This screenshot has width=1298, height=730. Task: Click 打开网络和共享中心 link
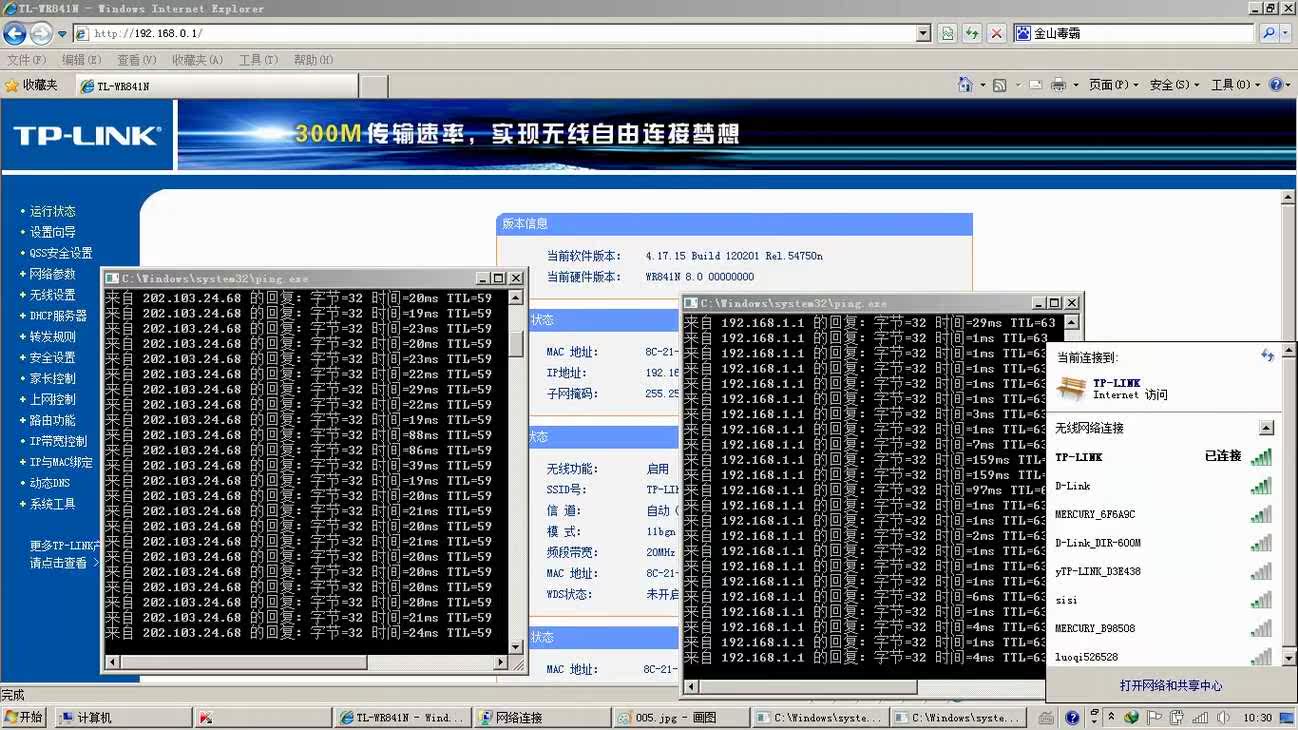coord(1170,686)
